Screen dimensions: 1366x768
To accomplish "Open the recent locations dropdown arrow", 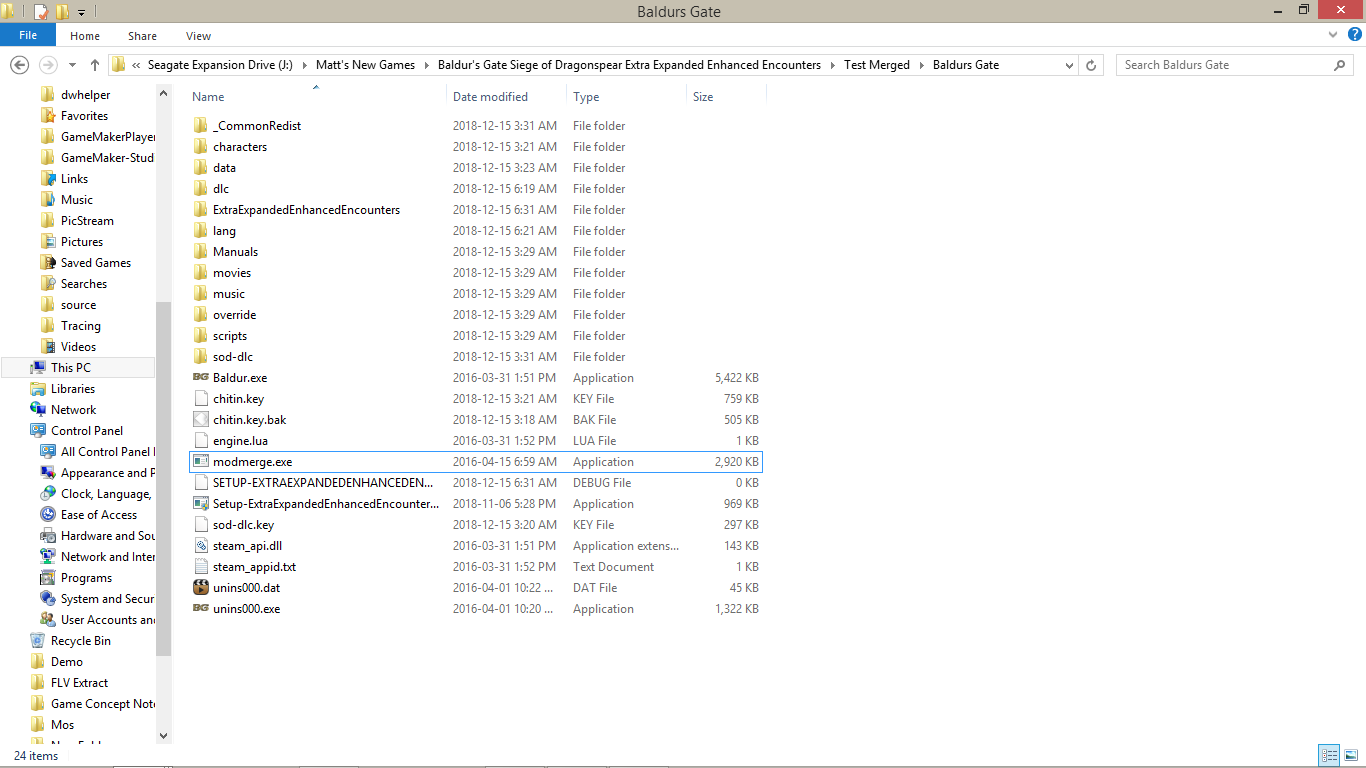I will (x=72, y=65).
